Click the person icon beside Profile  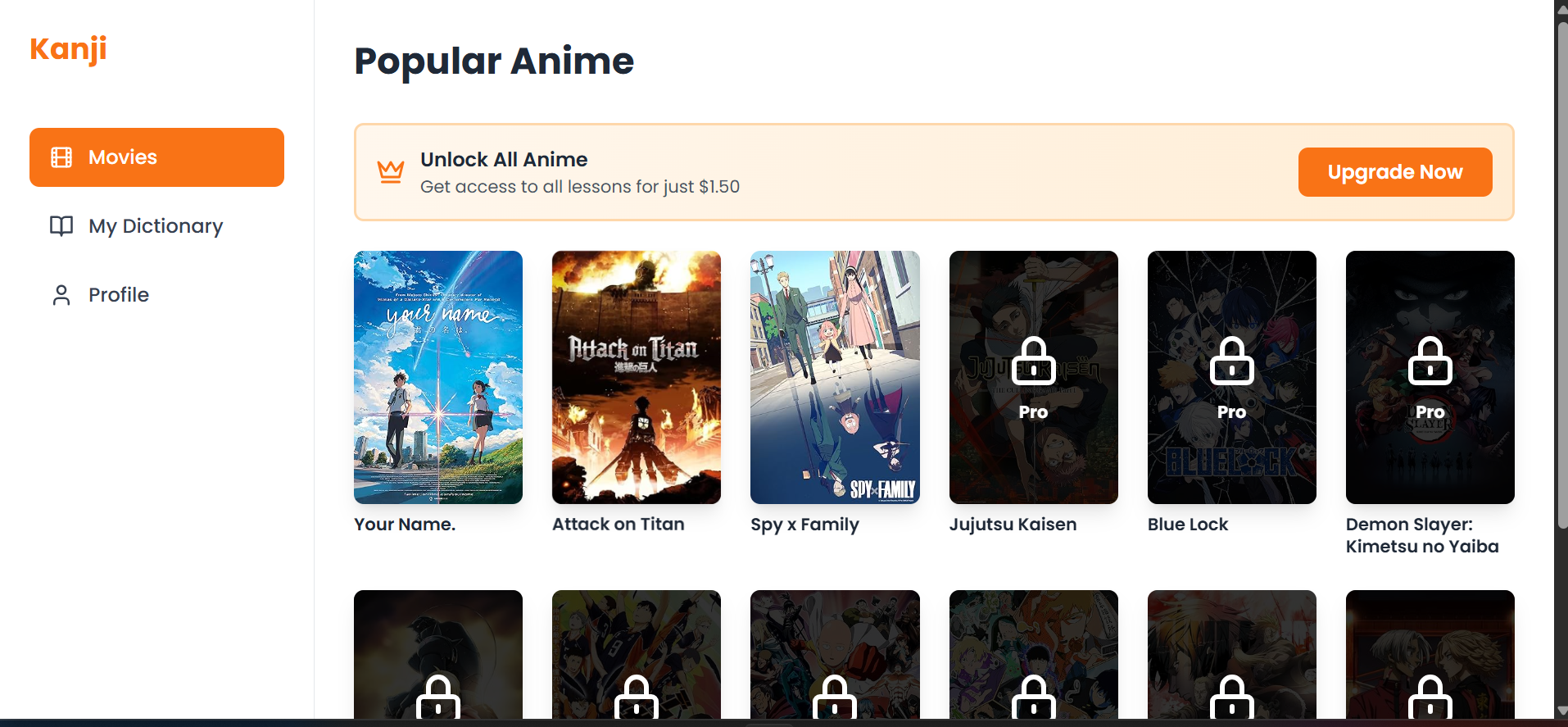61,295
